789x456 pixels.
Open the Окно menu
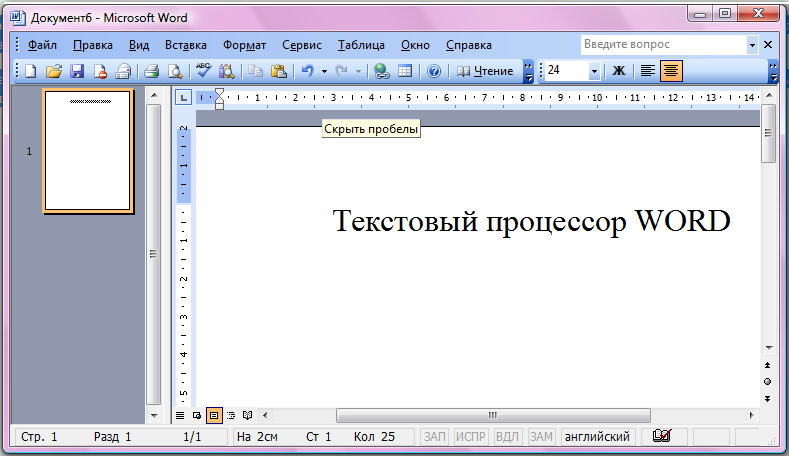(x=415, y=45)
